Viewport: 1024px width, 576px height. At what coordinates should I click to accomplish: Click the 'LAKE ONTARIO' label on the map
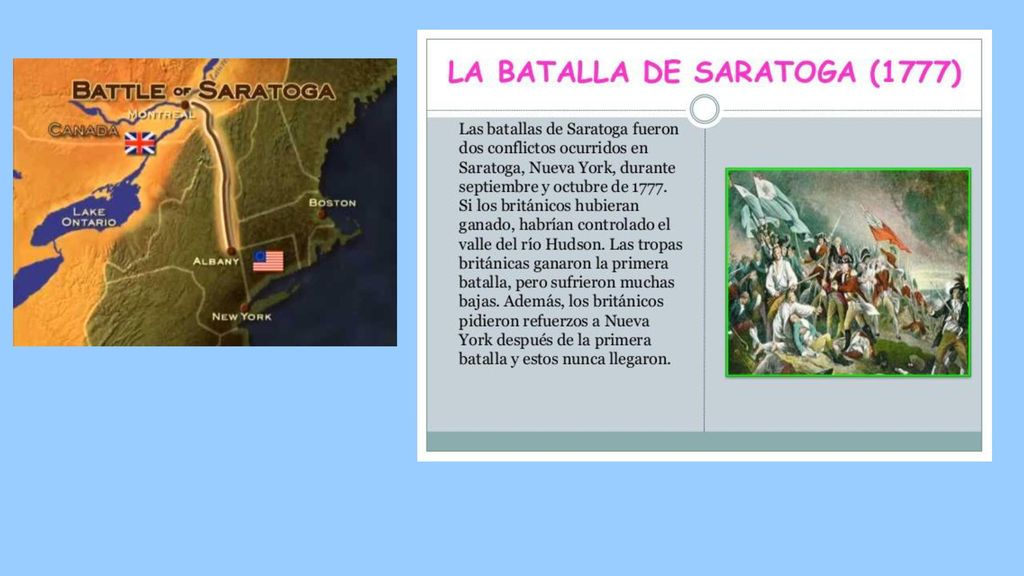coord(89,217)
